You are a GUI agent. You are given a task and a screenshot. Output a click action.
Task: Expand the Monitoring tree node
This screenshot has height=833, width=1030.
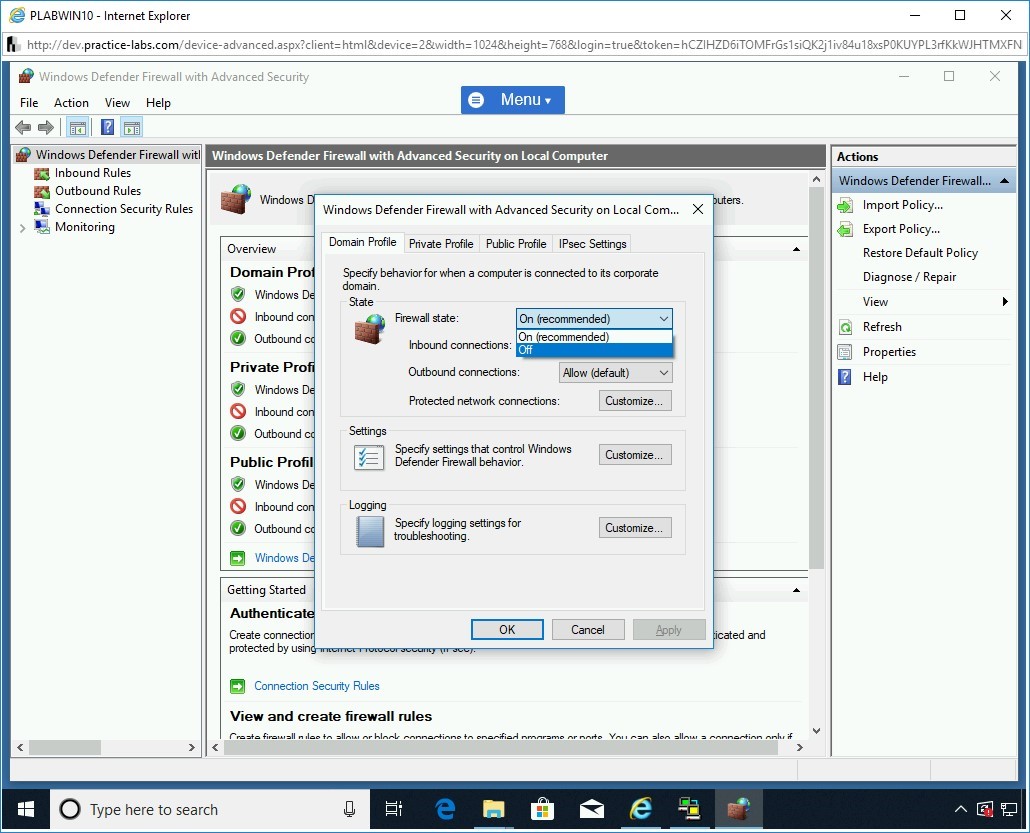coord(23,228)
